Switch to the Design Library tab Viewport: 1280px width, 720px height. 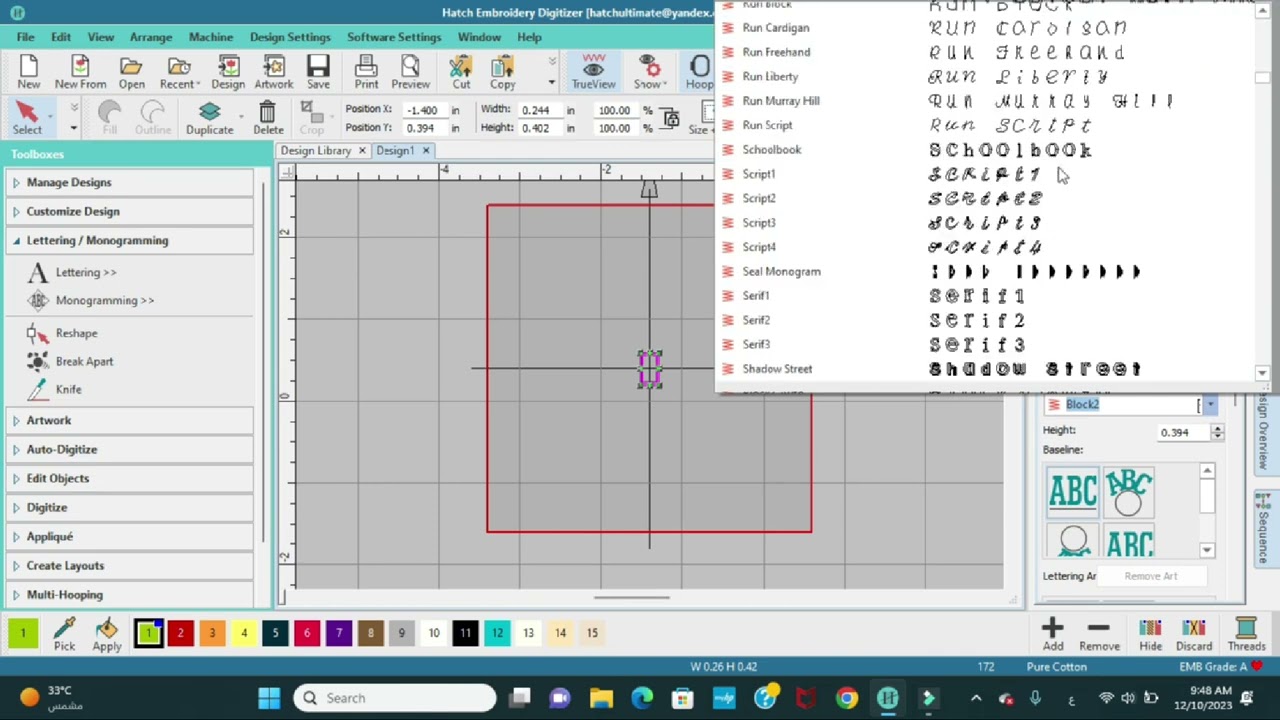point(316,150)
